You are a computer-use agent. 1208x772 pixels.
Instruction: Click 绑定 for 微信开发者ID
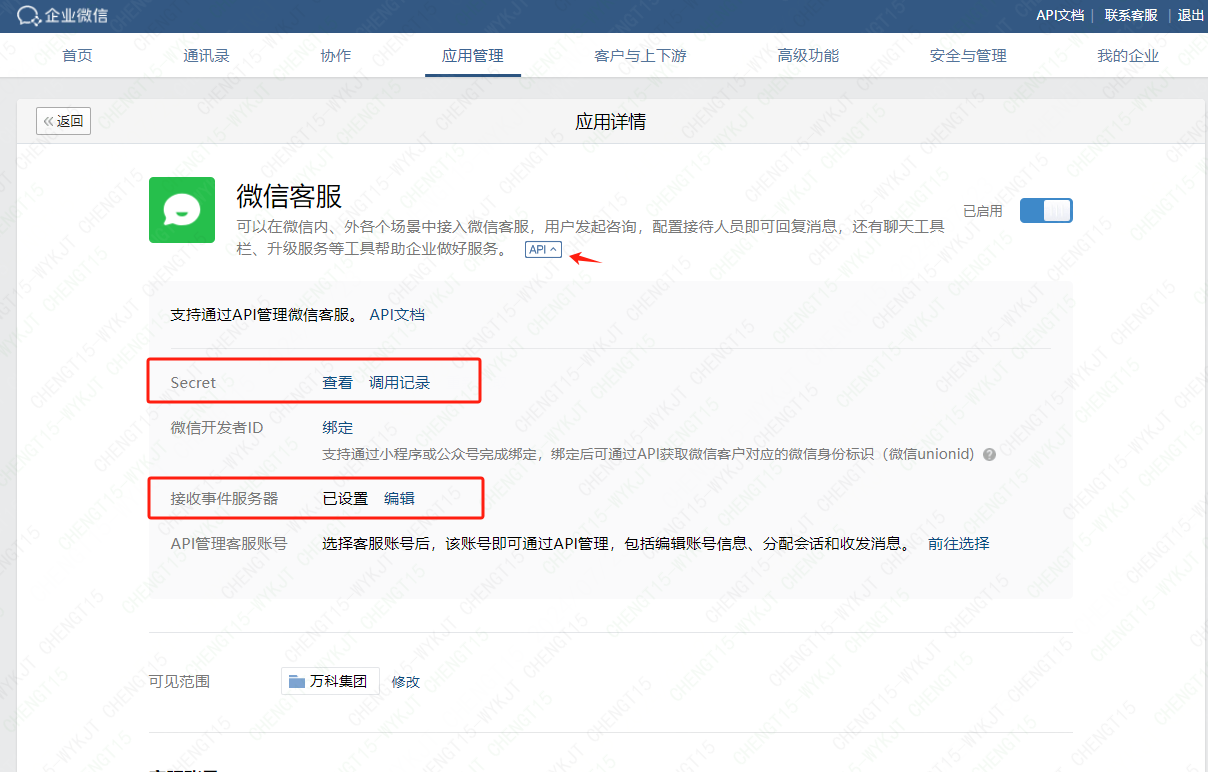[x=337, y=427]
